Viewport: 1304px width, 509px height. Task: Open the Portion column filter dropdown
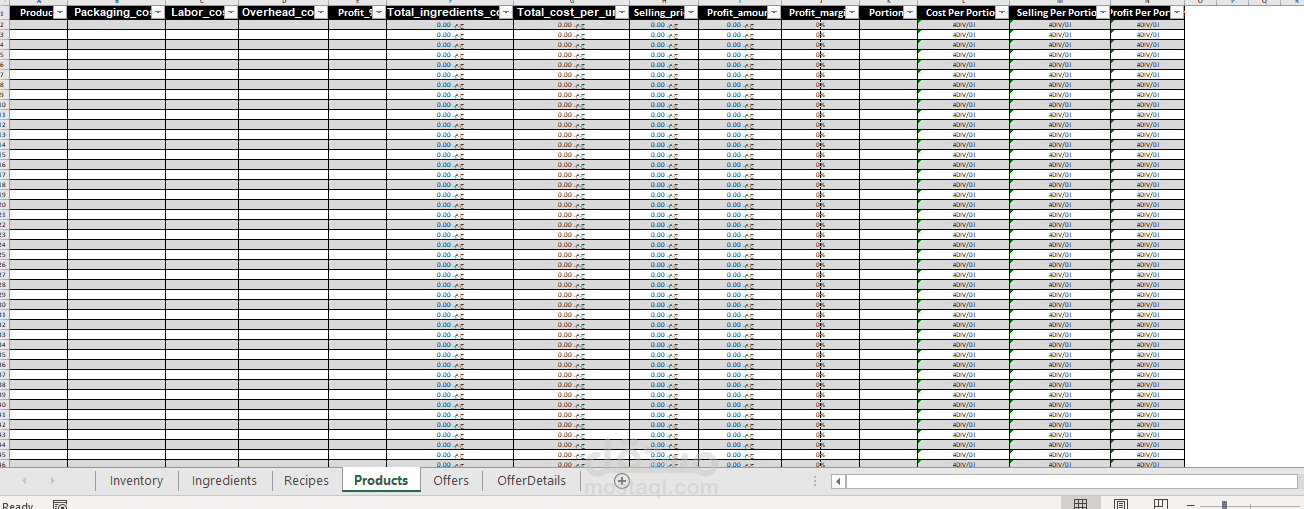point(911,13)
